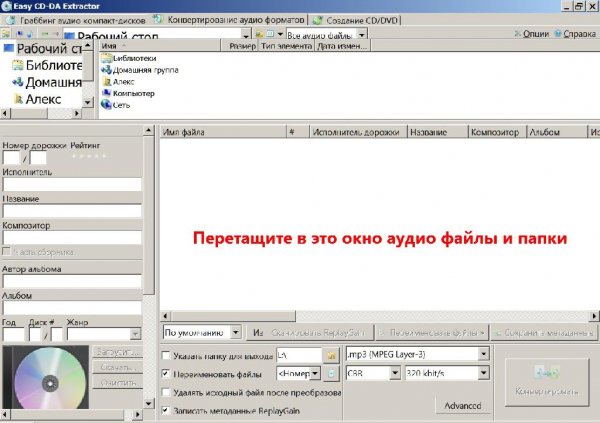This screenshot has width=600, height=423.
Task: Click the forward navigation arrow
Action: 55,34
